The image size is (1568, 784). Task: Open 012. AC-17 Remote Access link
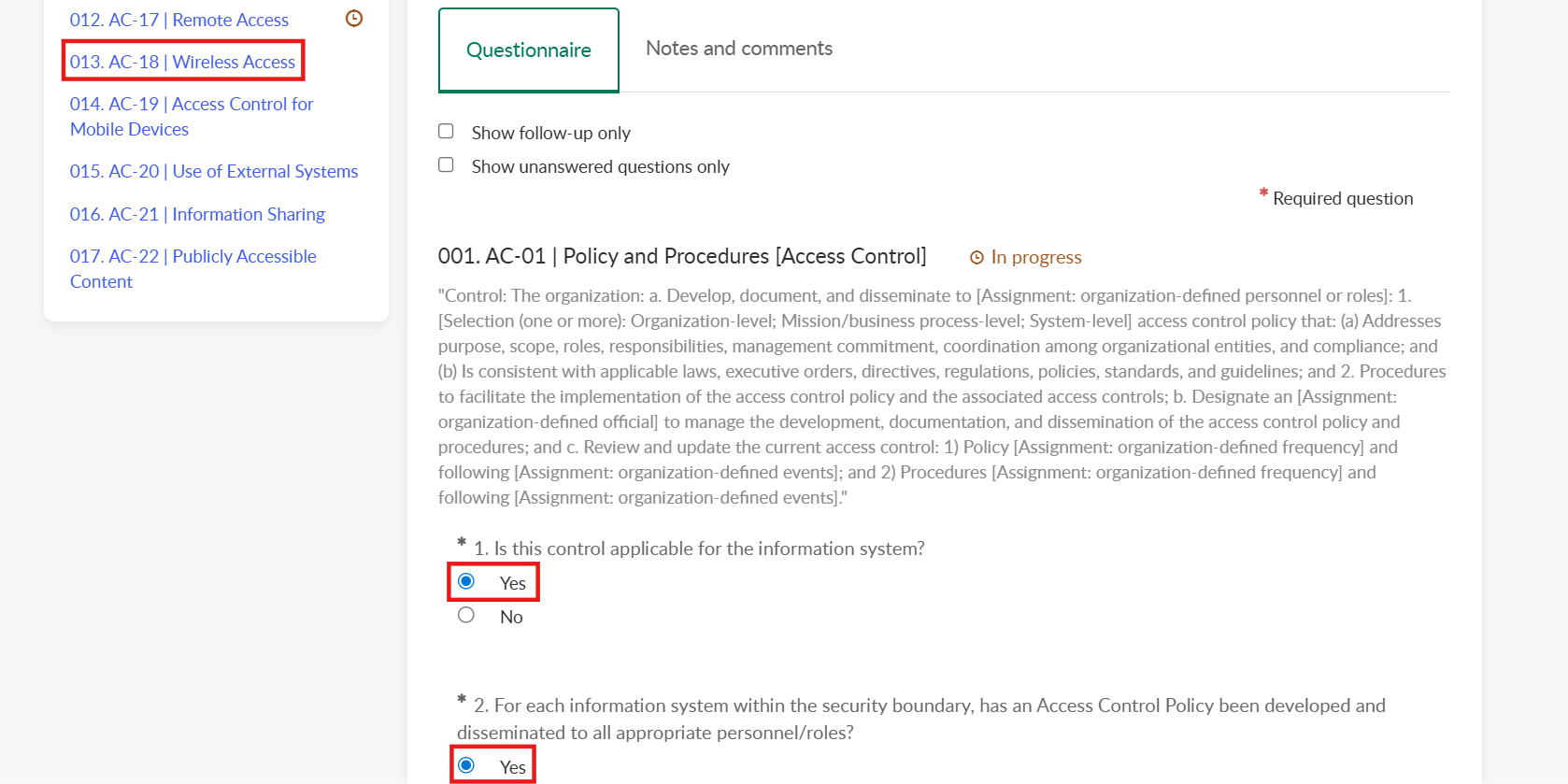[x=179, y=20]
